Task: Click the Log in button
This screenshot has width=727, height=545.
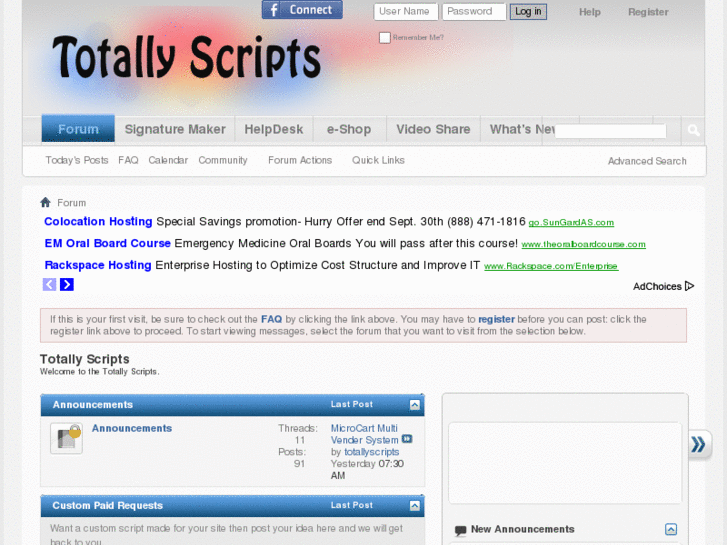Action: [x=528, y=12]
